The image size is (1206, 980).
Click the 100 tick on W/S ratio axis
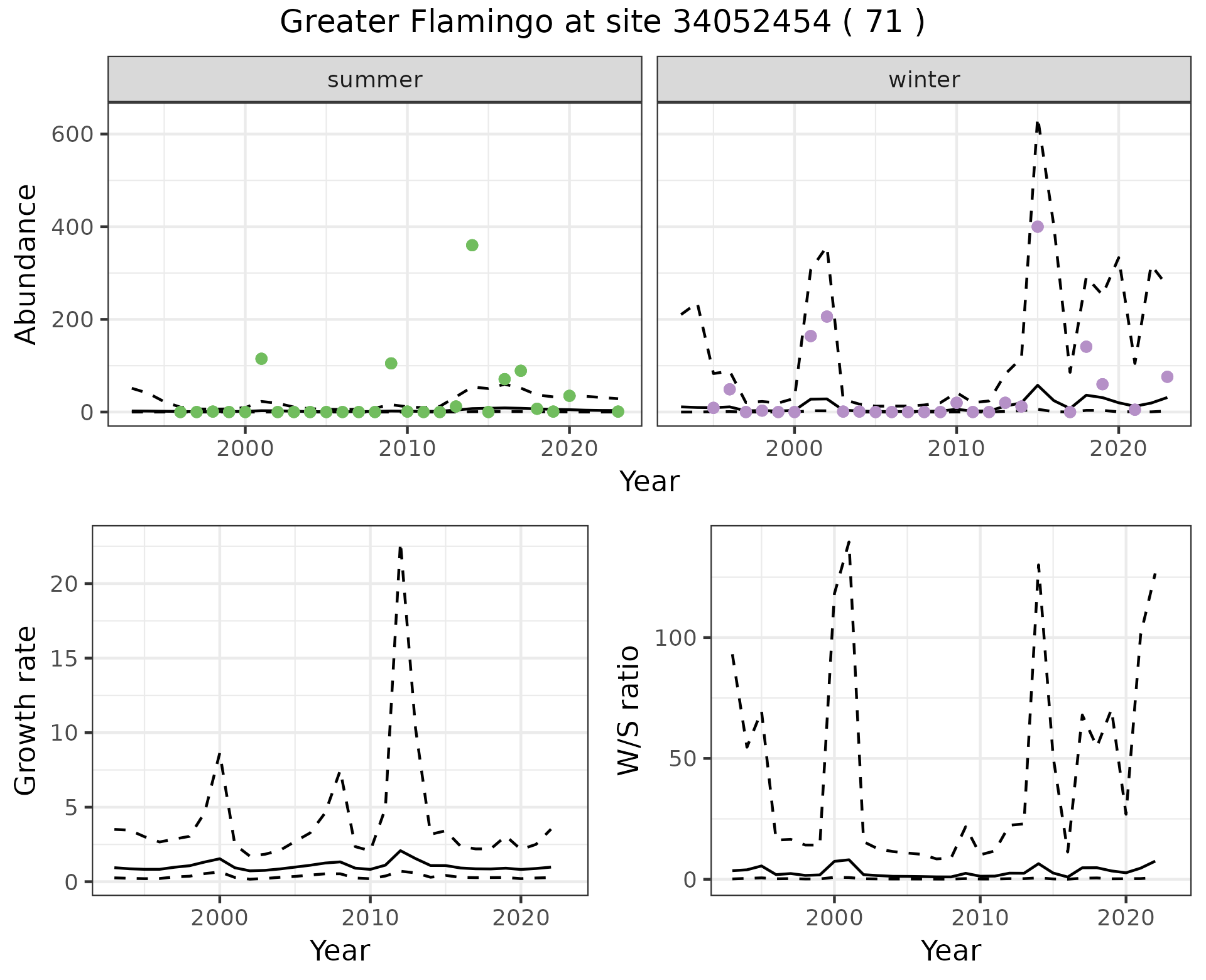[675, 638]
